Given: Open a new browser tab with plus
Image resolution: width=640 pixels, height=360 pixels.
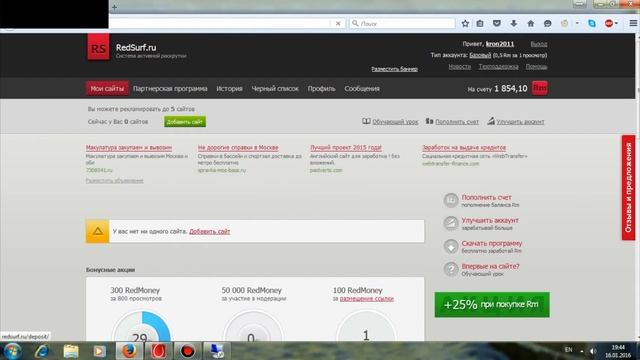Looking at the screenshot, I should (114, 7).
